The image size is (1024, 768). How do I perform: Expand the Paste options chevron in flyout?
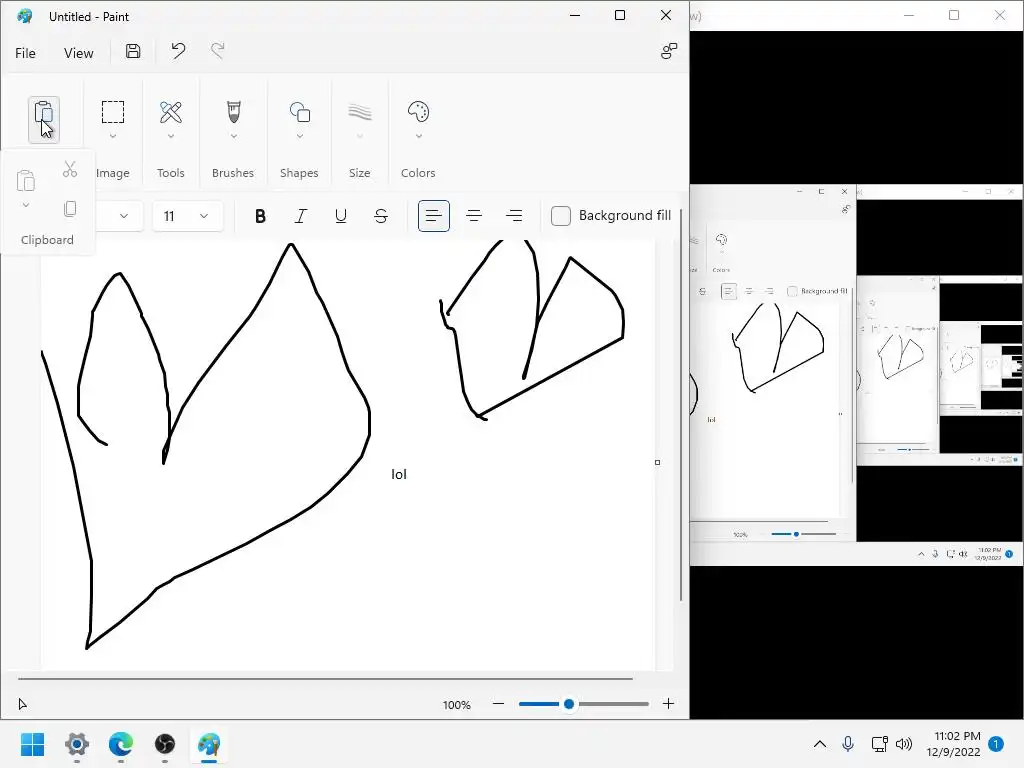(25, 205)
